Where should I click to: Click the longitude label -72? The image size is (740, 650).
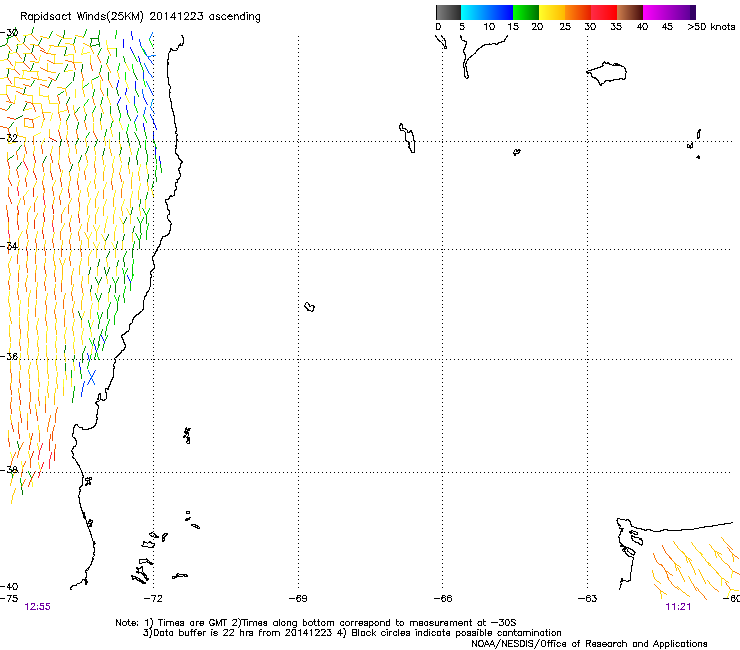(153, 599)
